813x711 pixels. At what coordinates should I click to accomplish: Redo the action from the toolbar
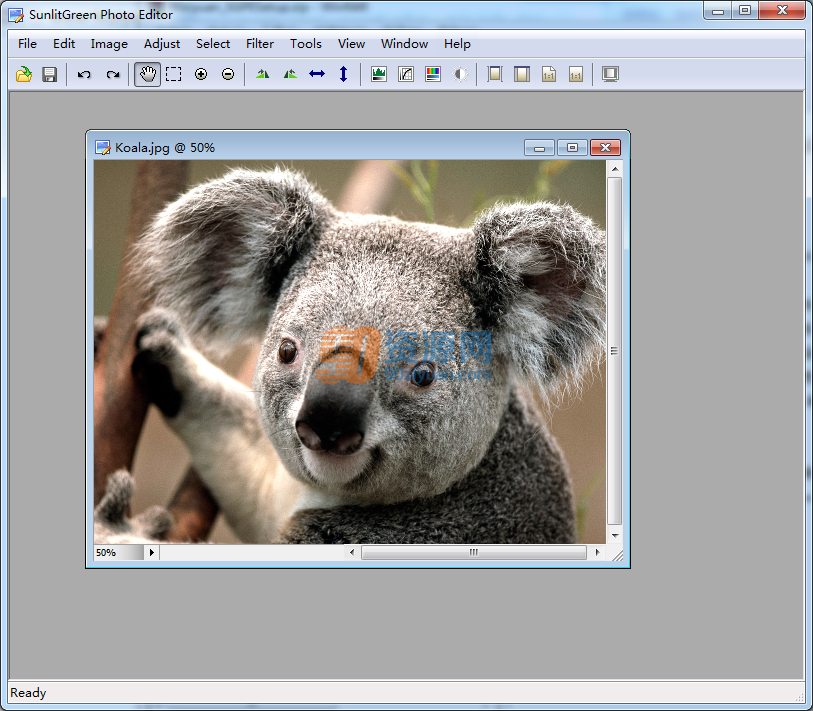(113, 74)
